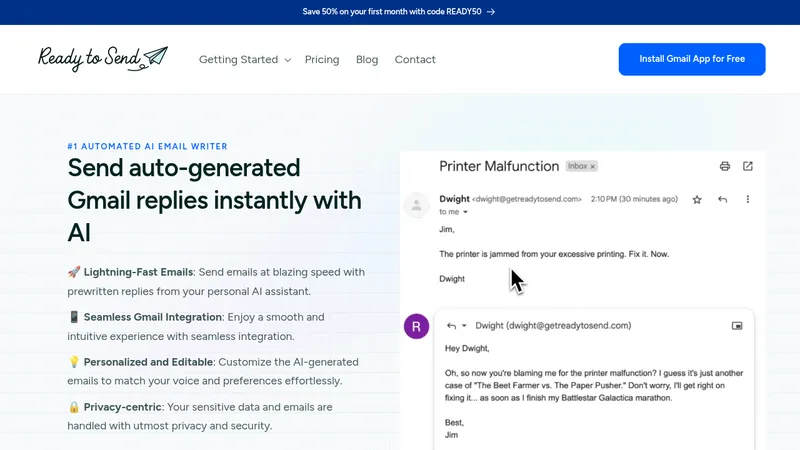
Task: Open email in new window icon
Action: point(747,166)
